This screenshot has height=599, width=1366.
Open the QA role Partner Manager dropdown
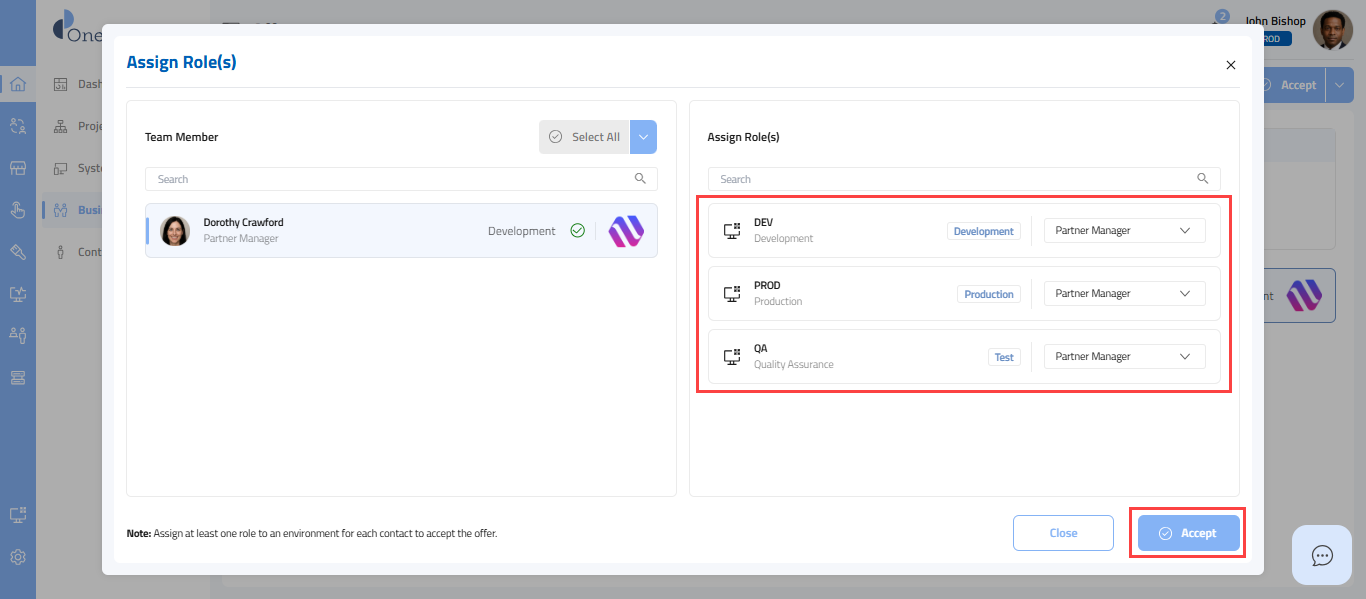click(x=1124, y=357)
